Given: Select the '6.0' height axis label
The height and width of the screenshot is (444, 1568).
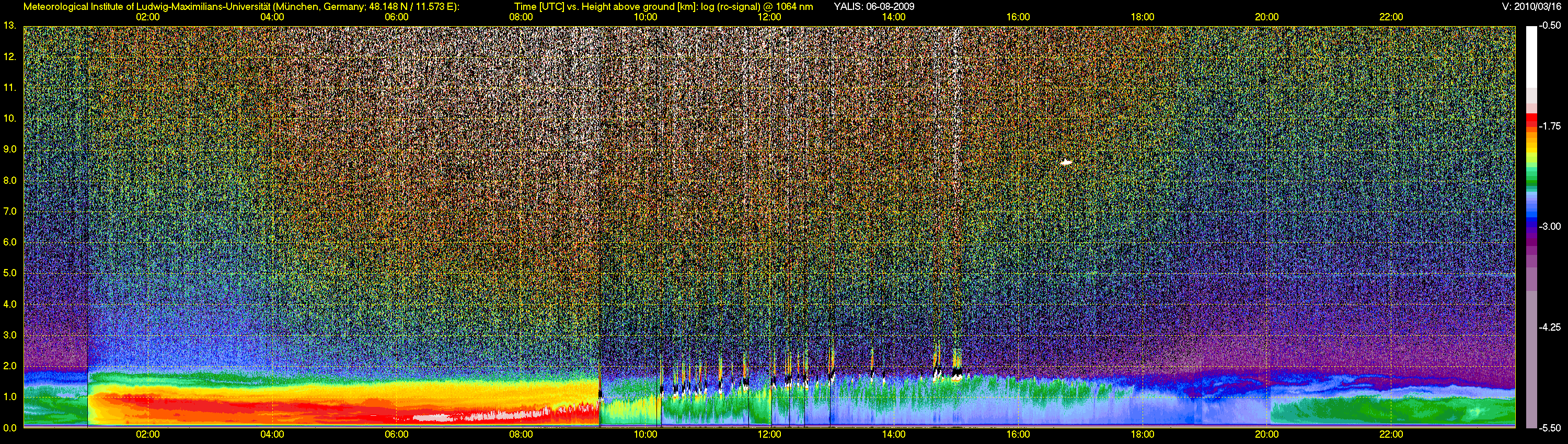Looking at the screenshot, I should click(10, 242).
